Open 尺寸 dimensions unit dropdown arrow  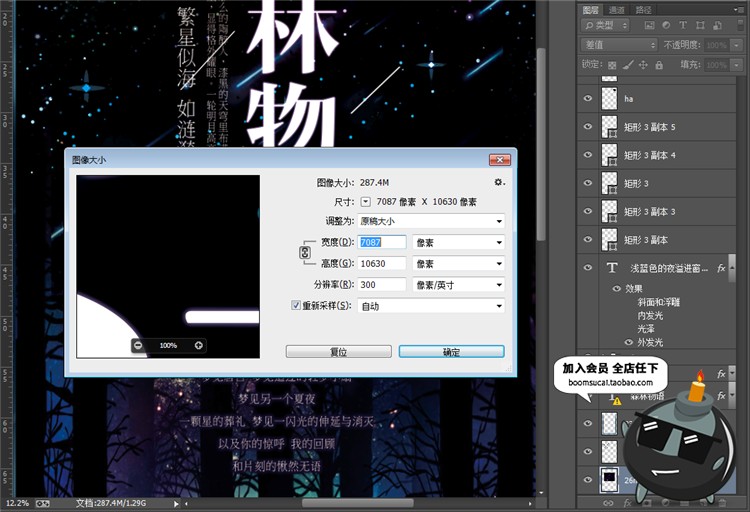tap(365, 201)
